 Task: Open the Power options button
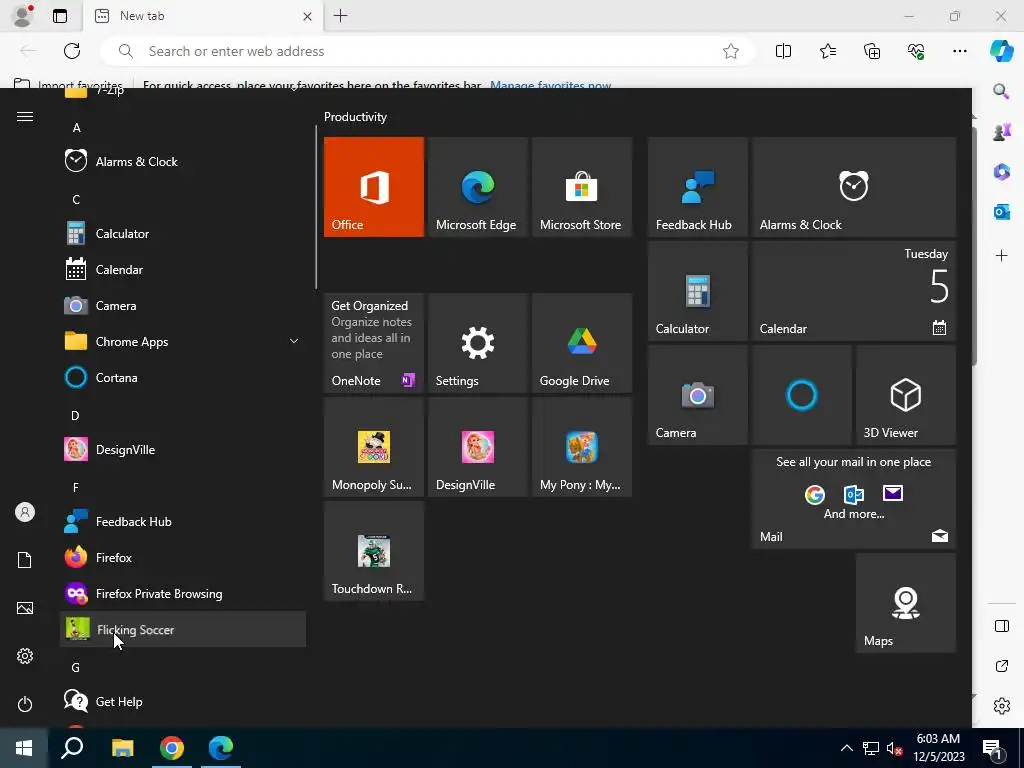pos(25,704)
